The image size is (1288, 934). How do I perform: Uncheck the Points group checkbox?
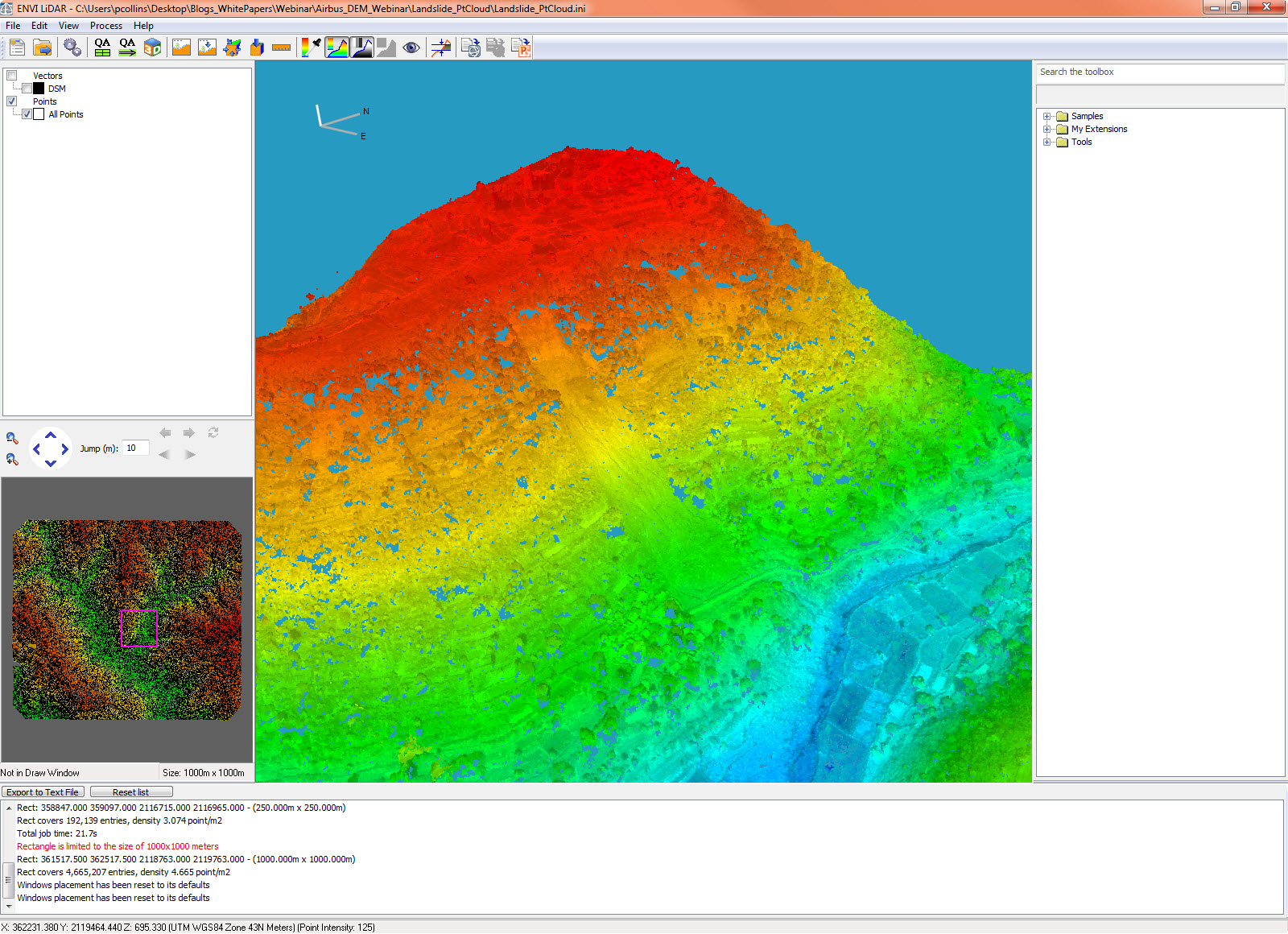12,101
